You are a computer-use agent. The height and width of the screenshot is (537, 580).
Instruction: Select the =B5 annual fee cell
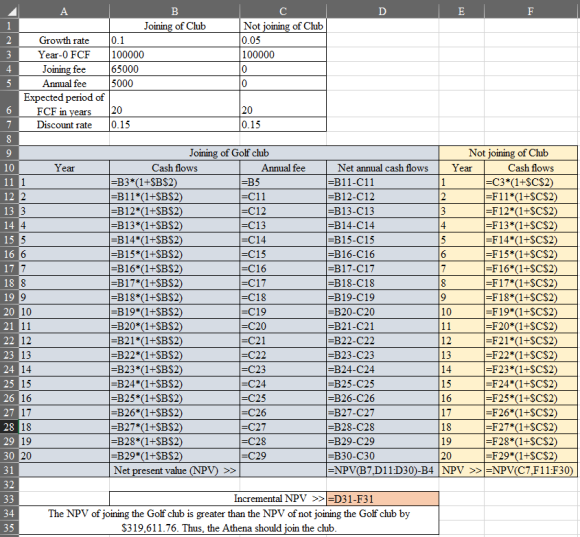coord(283,182)
